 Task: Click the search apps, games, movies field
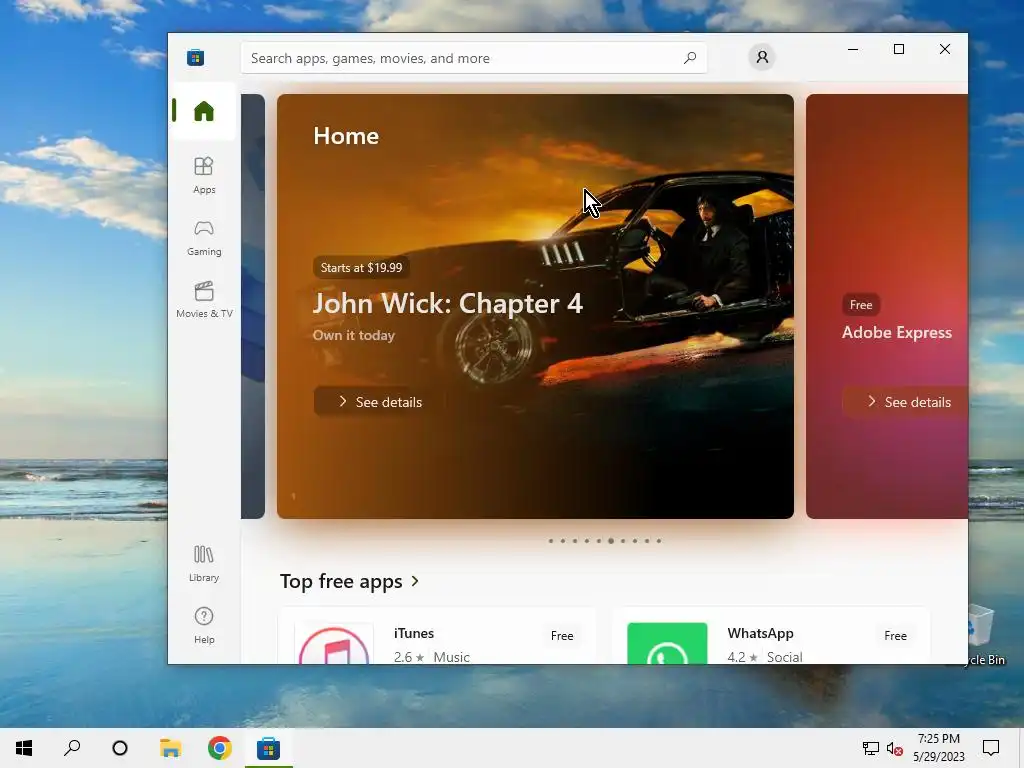473,58
